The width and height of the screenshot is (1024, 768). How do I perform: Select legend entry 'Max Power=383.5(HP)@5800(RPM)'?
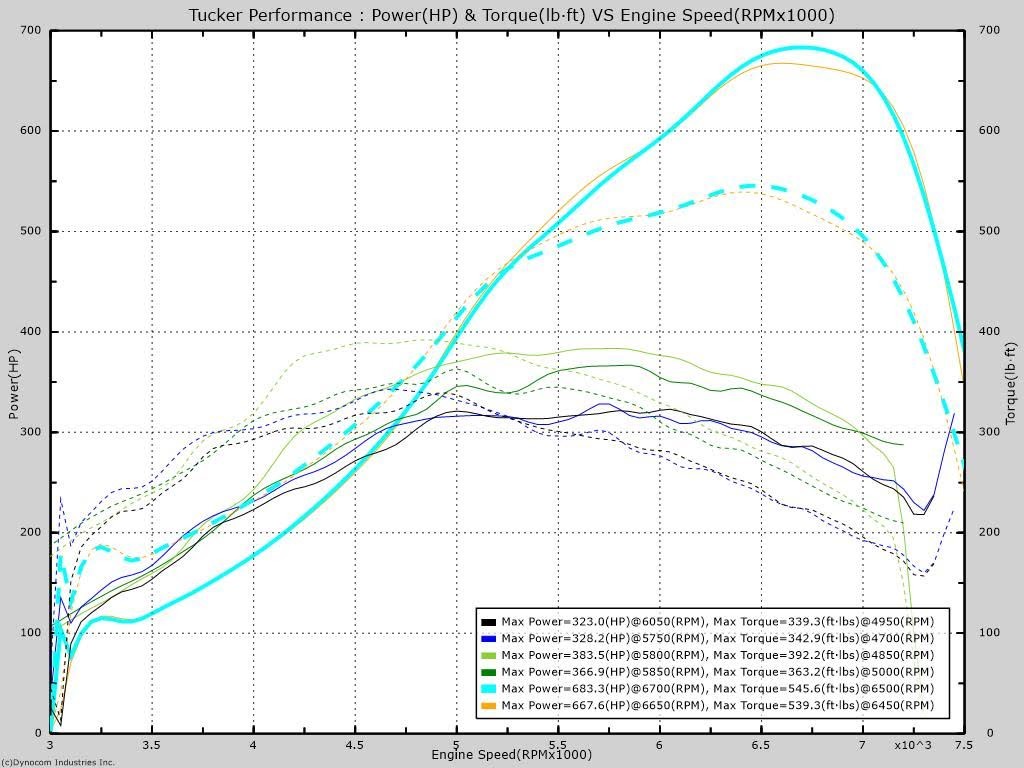(603, 655)
